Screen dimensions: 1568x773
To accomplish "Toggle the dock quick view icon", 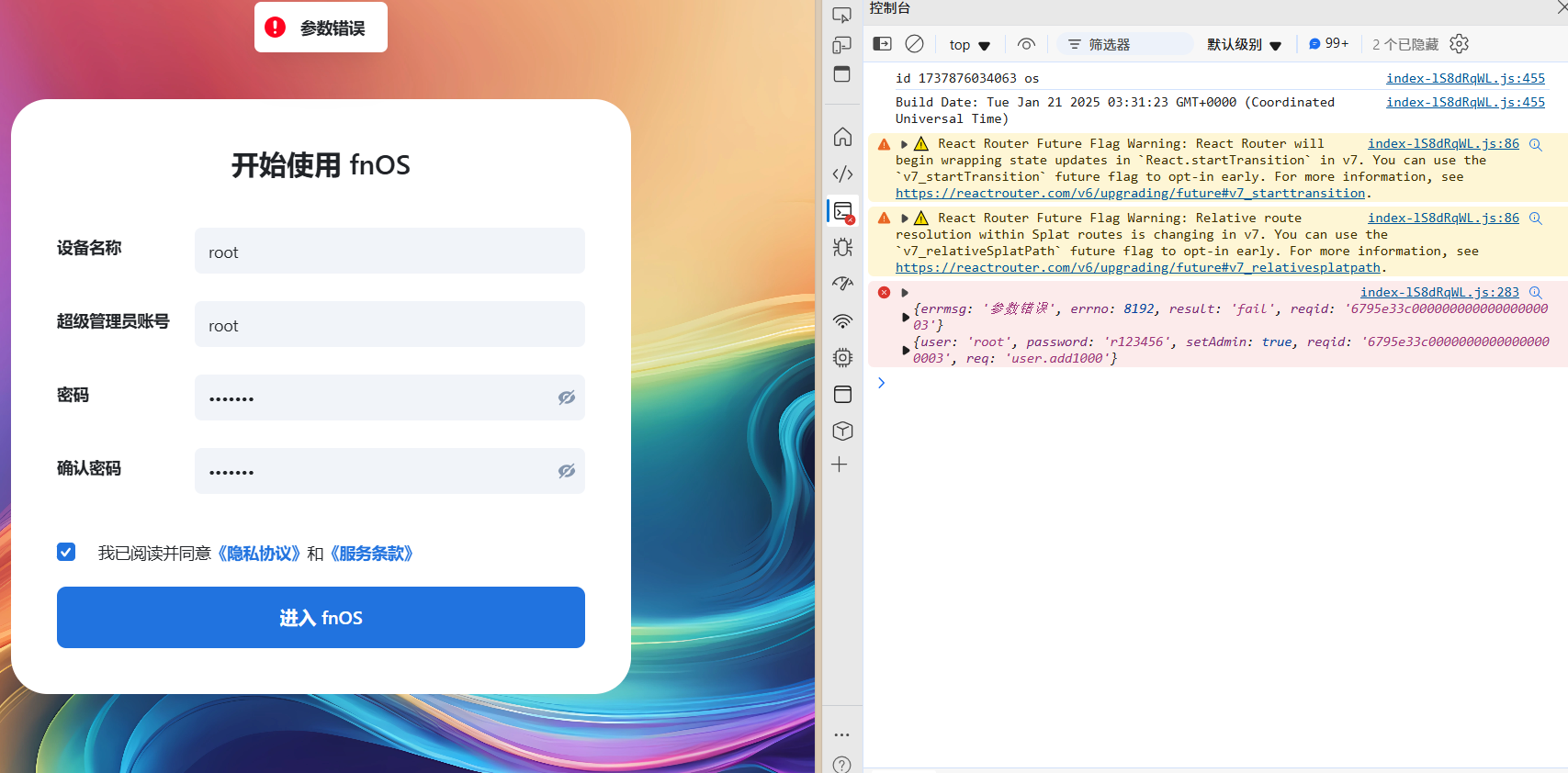I will [x=841, y=74].
